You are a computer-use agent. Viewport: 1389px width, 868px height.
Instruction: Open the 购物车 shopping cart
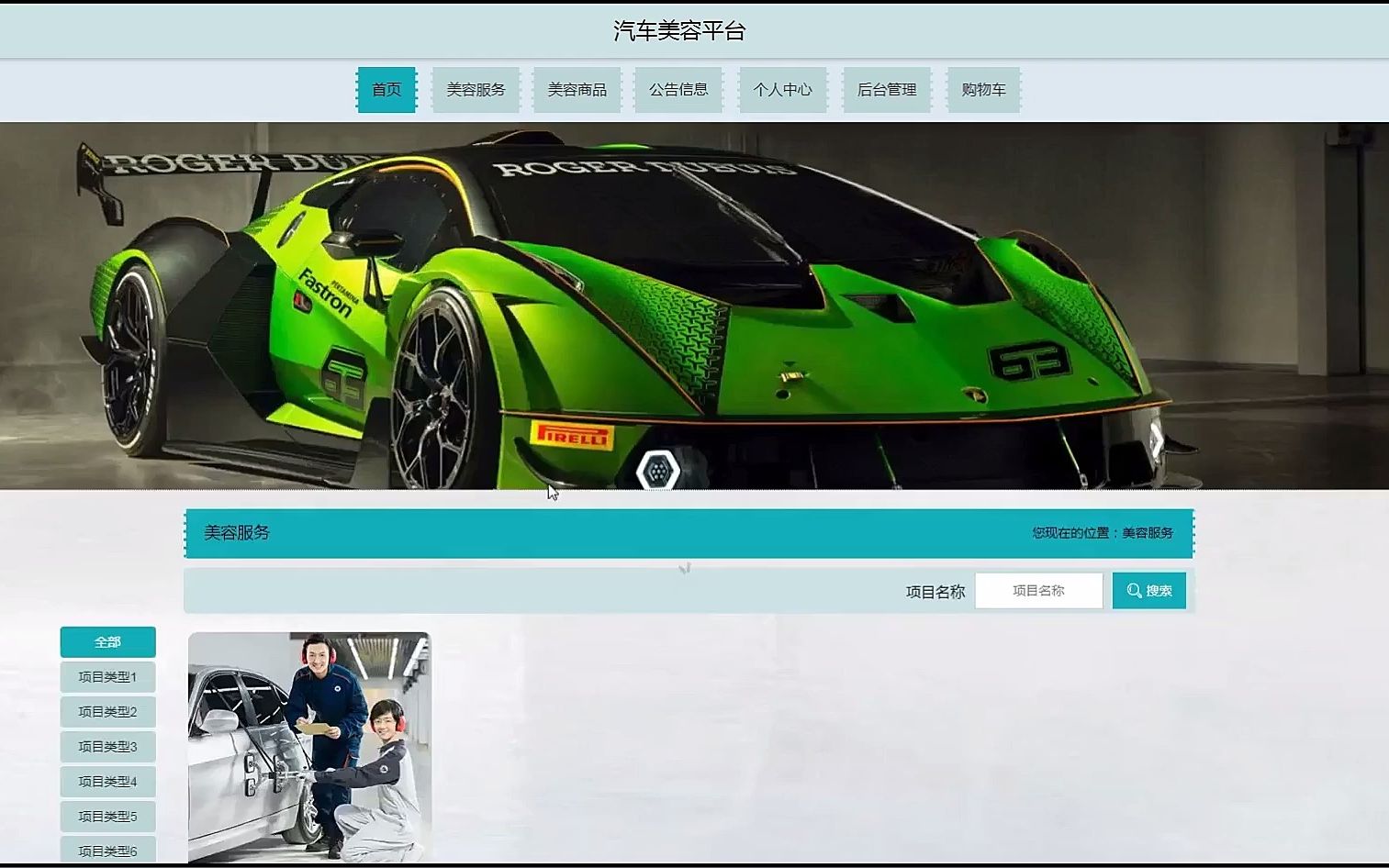[x=983, y=90]
